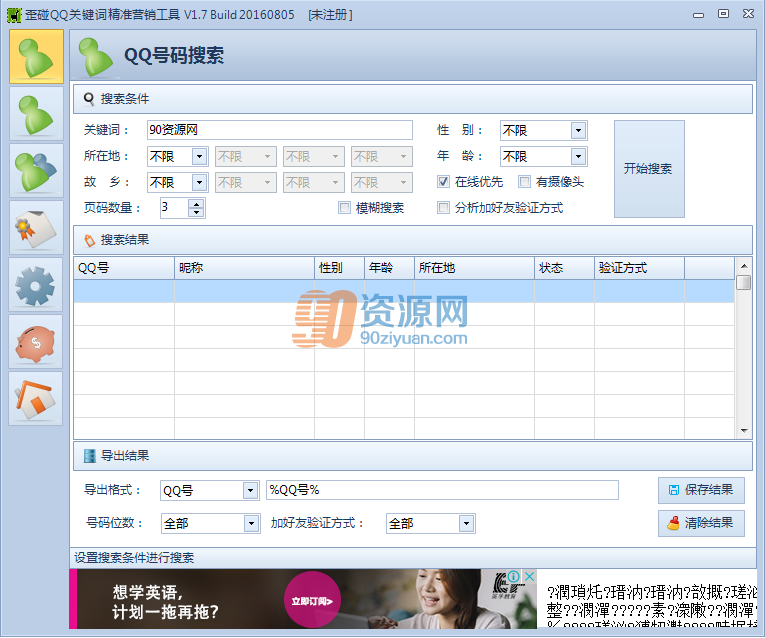765x638 pixels.
Task: Sort by the 状态 column header
Action: coord(564,268)
